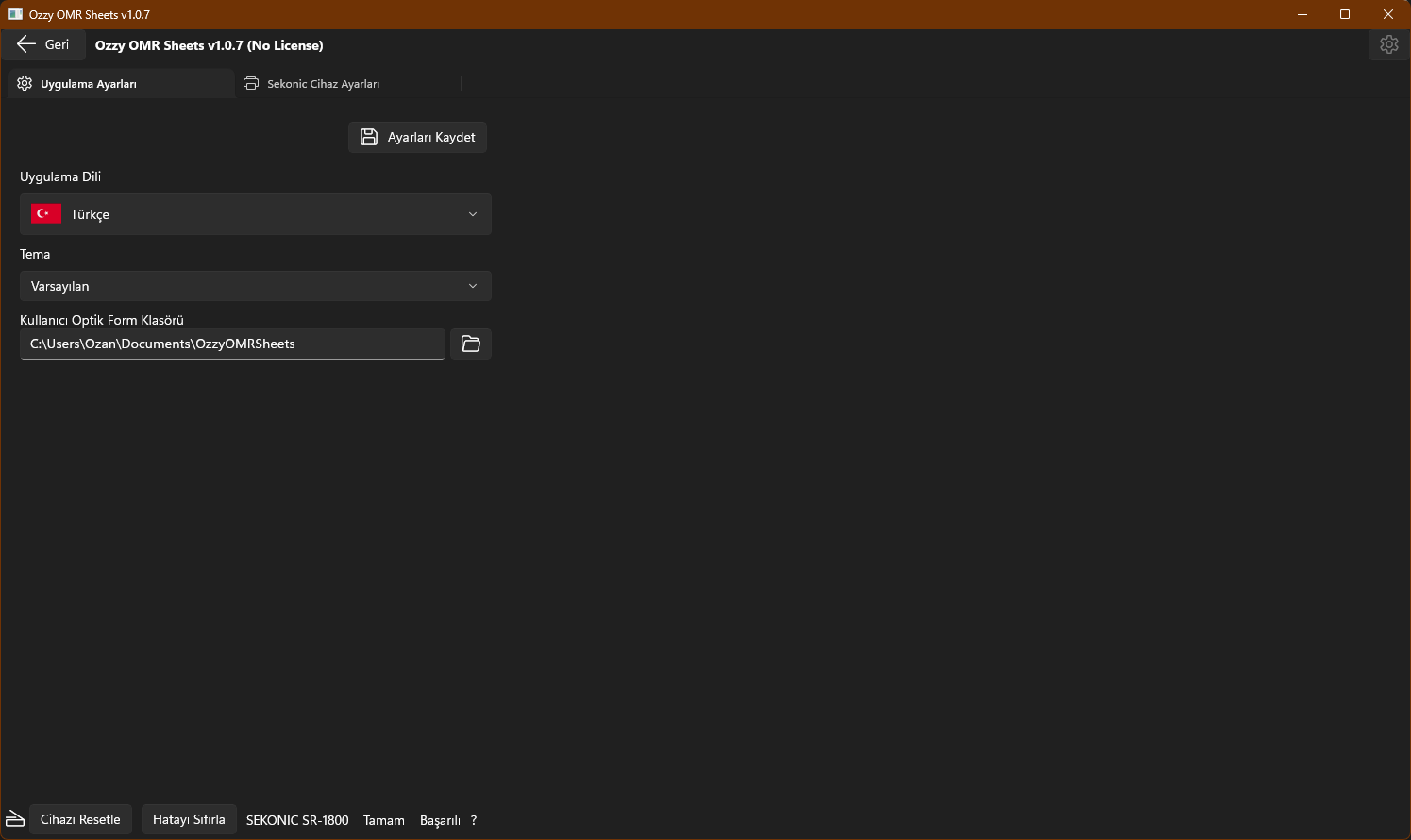The width and height of the screenshot is (1411, 840).
Task: Switch to the Sekonic Cihaz Ayarları tab
Action: (x=323, y=84)
